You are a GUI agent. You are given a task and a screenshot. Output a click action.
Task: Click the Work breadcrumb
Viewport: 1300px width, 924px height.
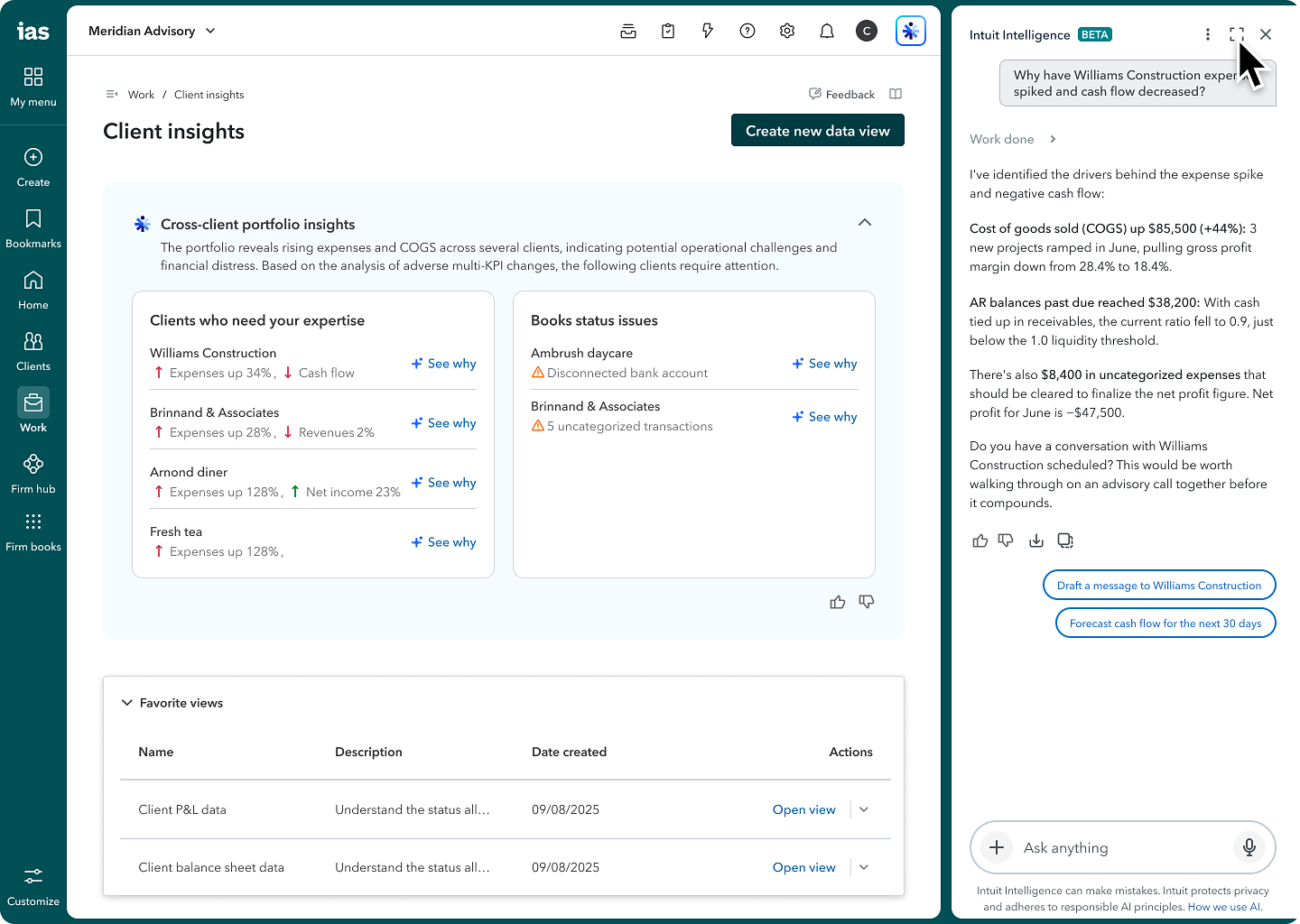point(141,95)
